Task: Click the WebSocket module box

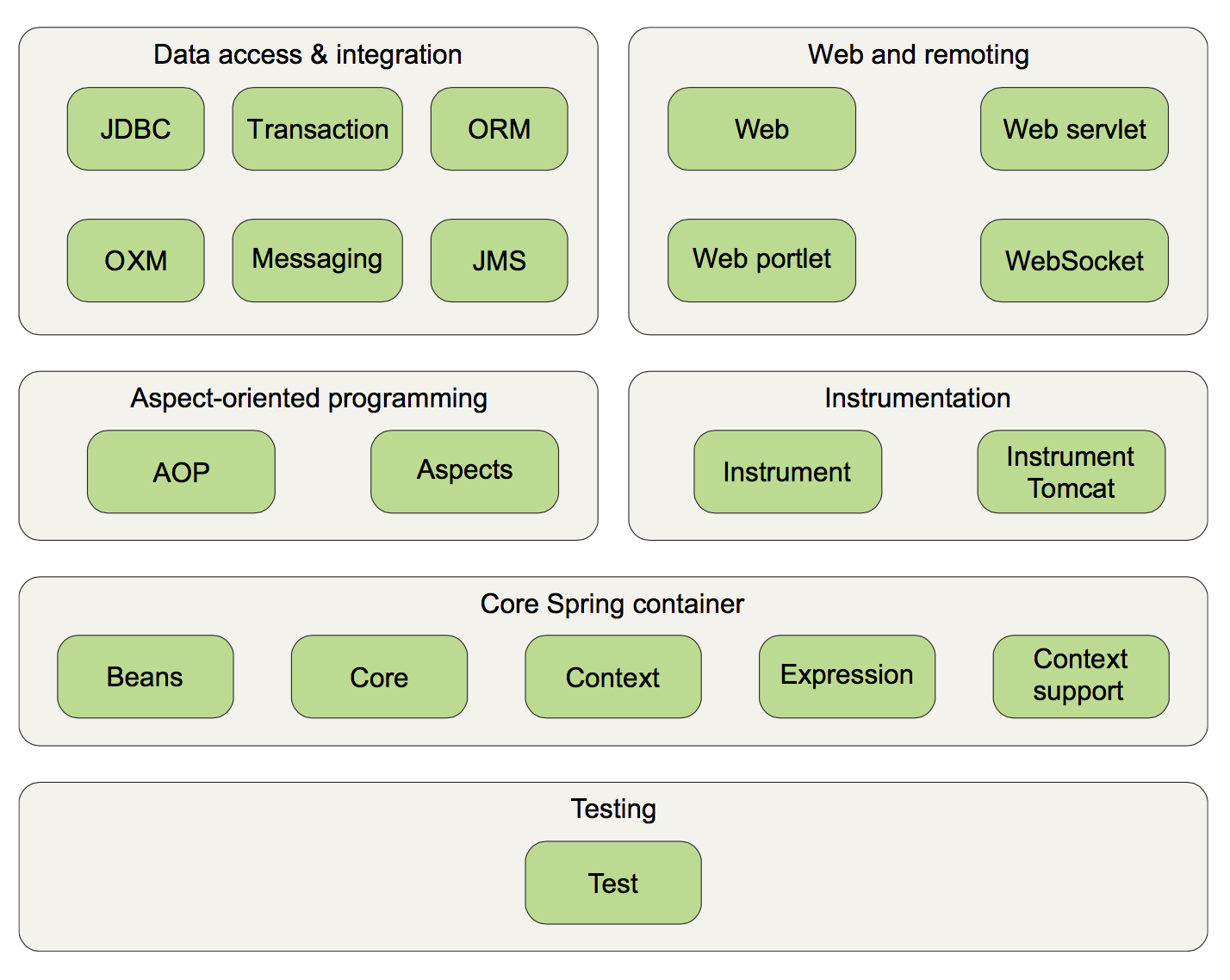Action: (1074, 260)
